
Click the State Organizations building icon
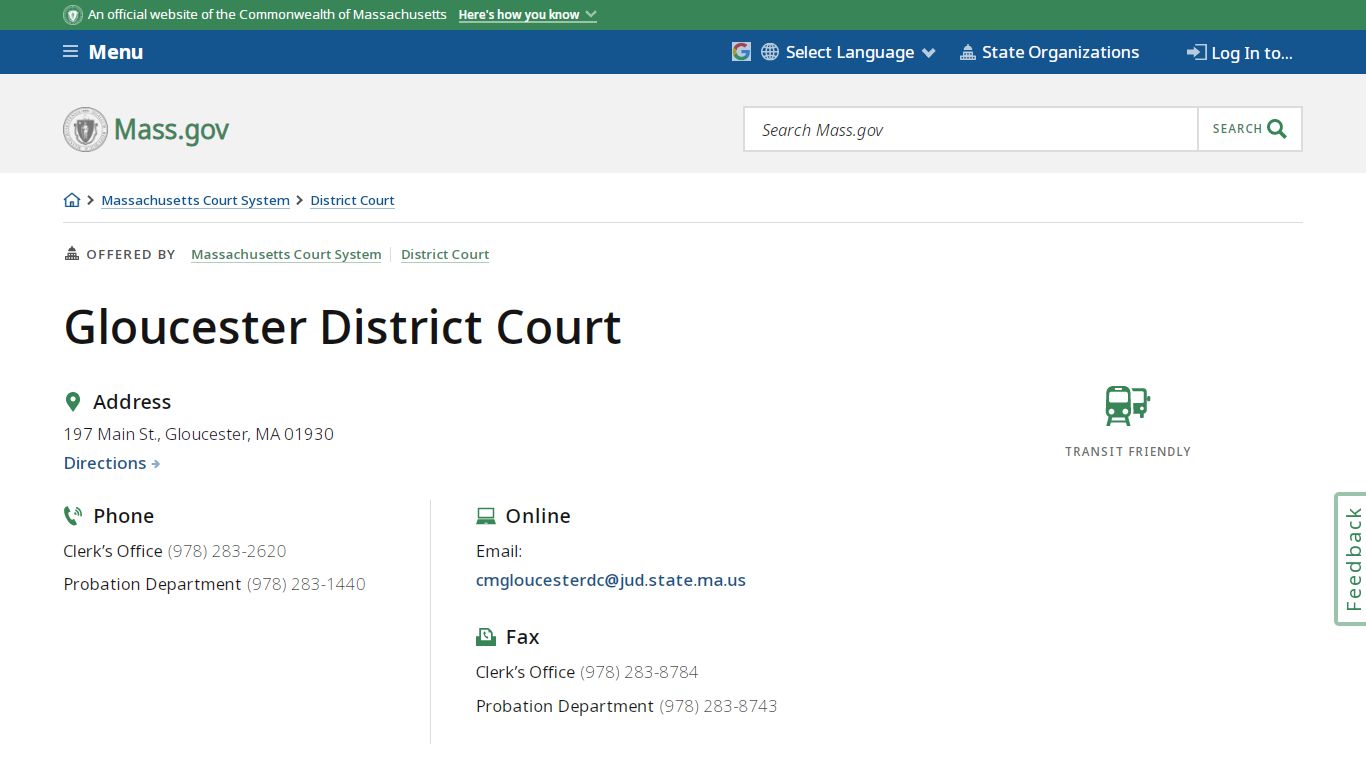tap(967, 52)
